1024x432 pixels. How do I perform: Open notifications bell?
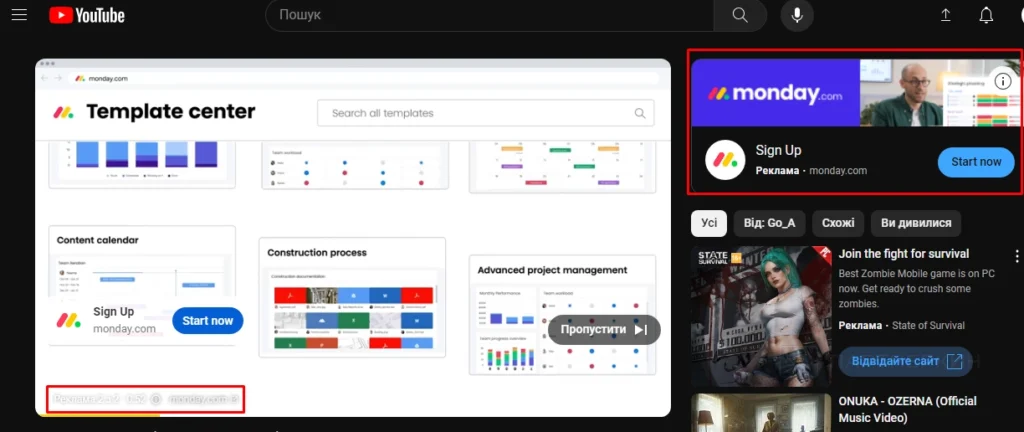(x=986, y=16)
